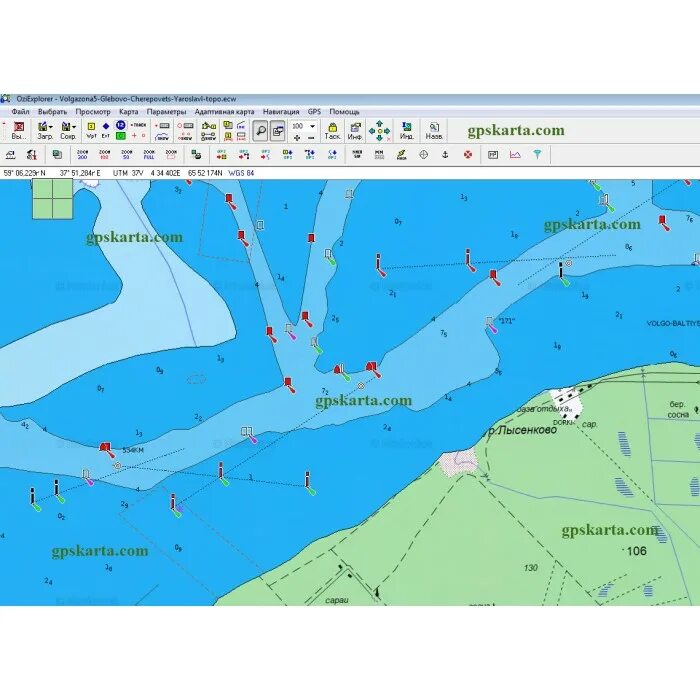Screen dimensions: 700x700
Task: Click the Инд. index map icon
Action: tap(407, 131)
